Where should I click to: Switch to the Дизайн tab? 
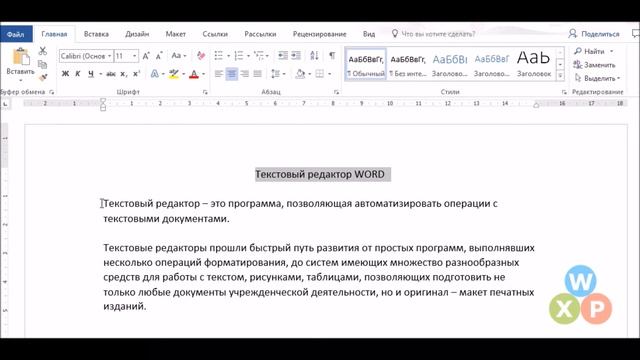[137, 34]
